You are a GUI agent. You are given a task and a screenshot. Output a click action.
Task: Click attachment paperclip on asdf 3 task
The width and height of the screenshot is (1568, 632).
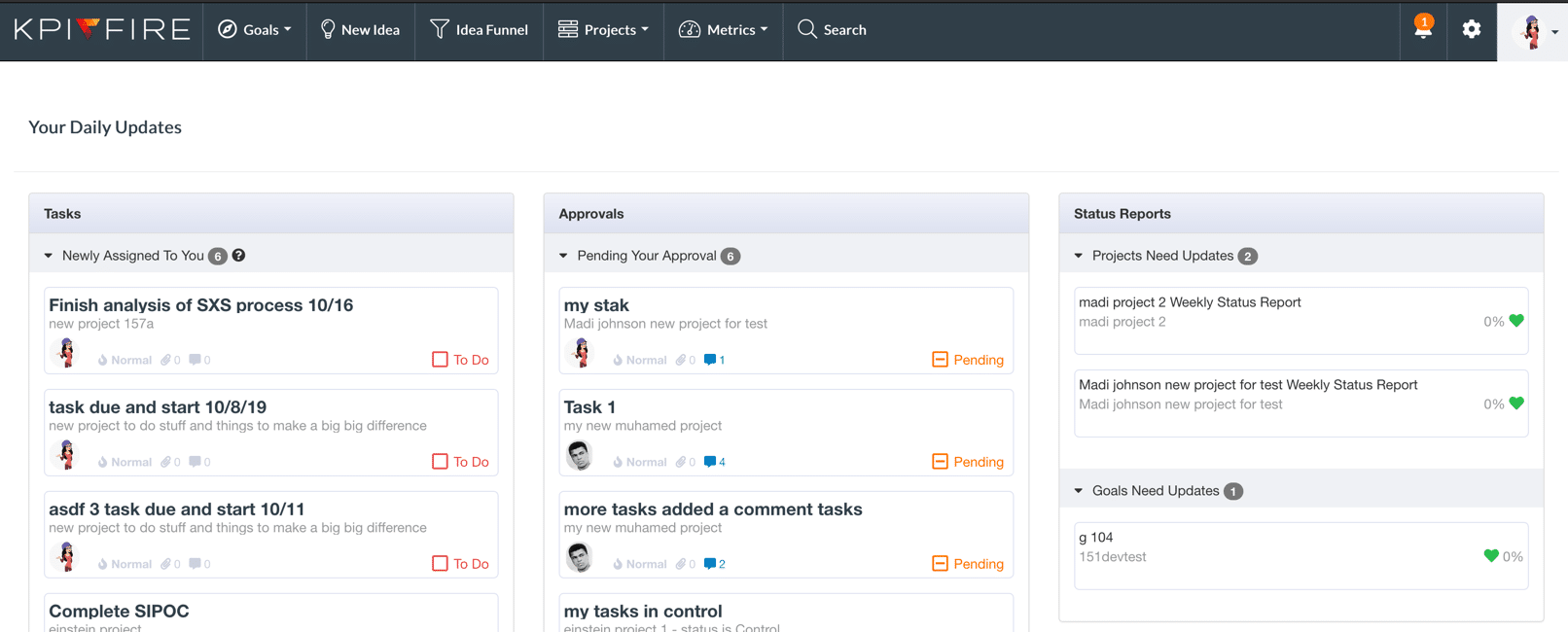pos(165,564)
